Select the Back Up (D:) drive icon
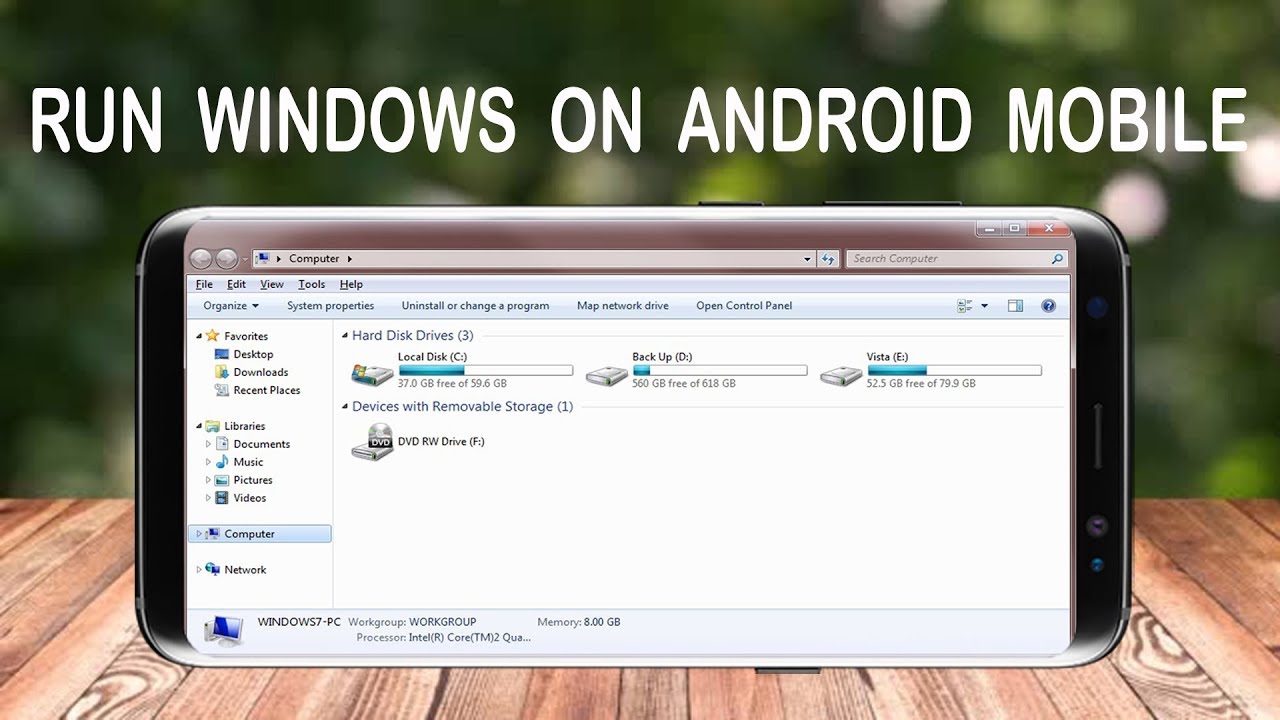The image size is (1280, 720). click(x=606, y=375)
